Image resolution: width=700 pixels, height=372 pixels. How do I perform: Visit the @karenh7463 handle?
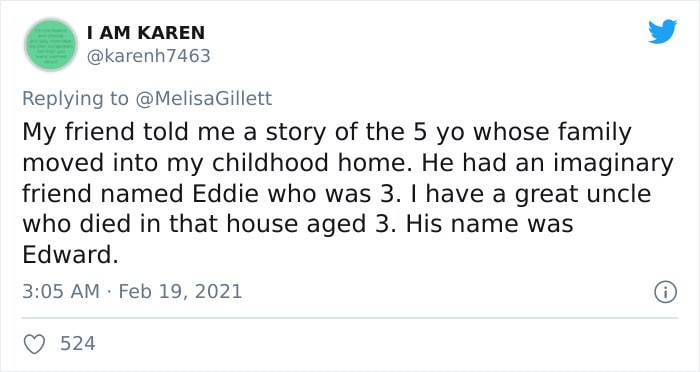(148, 56)
